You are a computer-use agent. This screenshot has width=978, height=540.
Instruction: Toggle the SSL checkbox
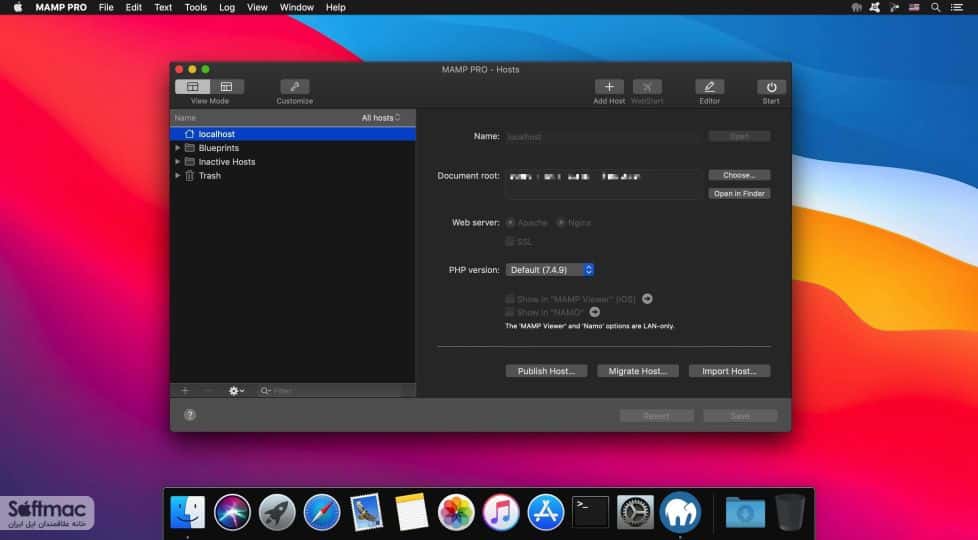pos(510,241)
